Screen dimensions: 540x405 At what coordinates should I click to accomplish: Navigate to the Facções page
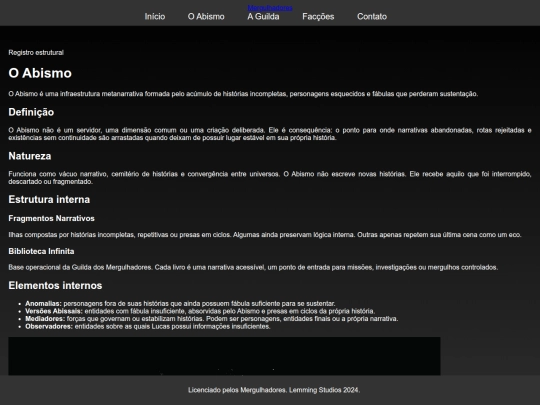(318, 17)
